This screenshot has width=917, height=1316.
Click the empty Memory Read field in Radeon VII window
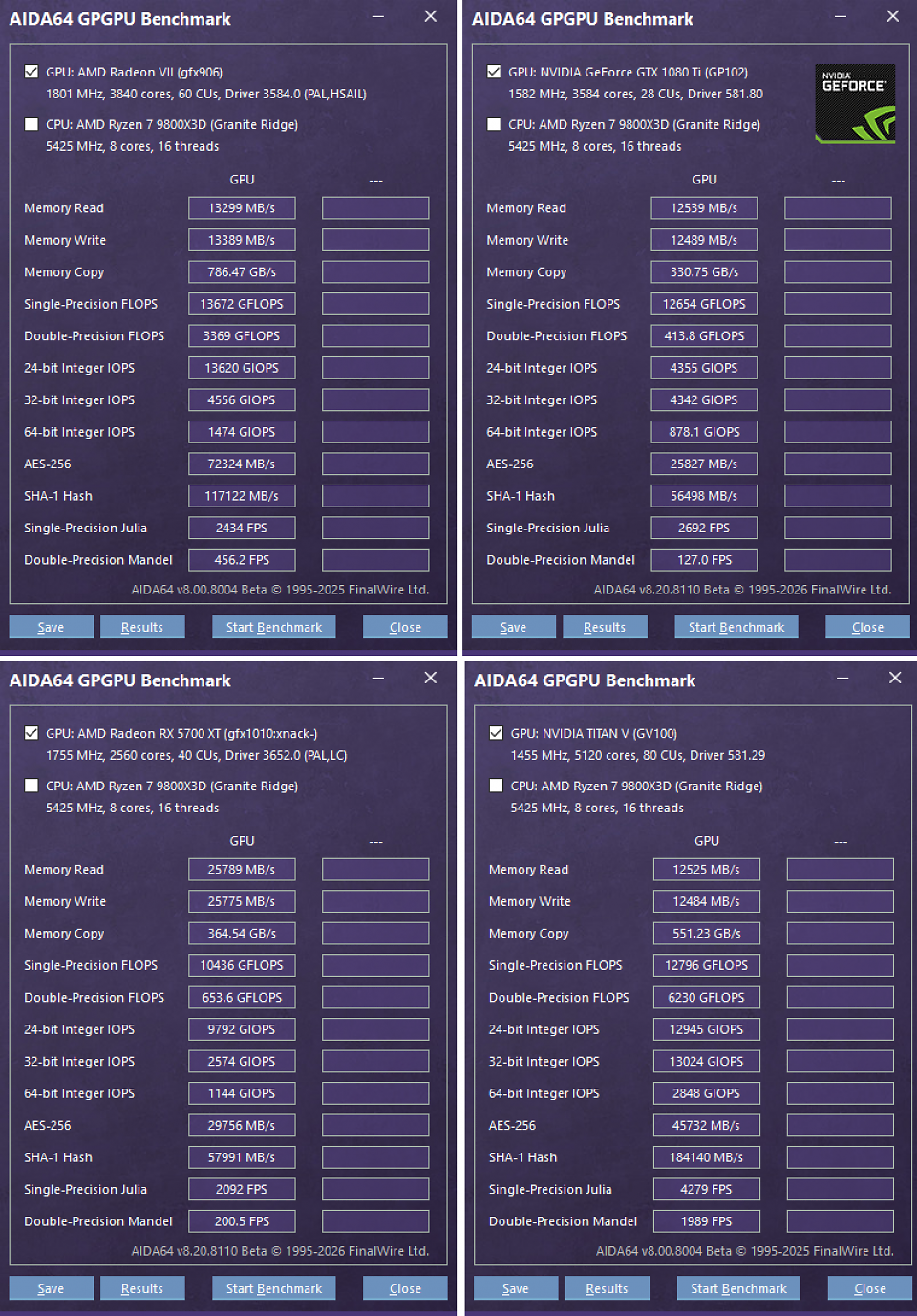point(375,208)
